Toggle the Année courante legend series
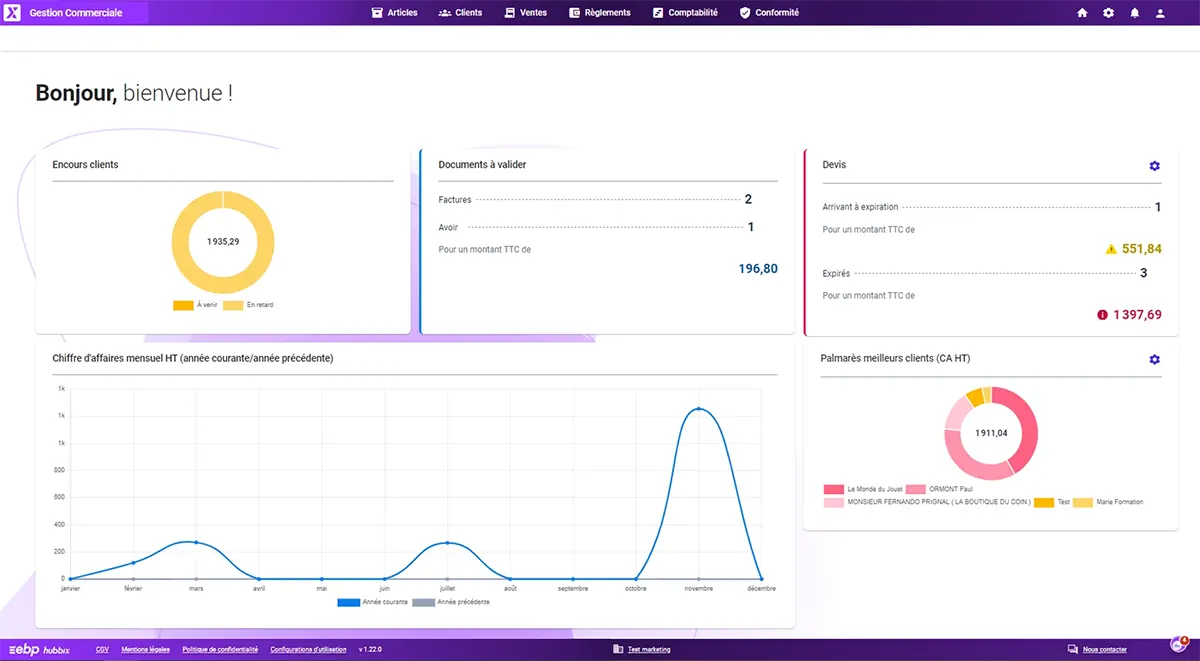 pos(348,602)
